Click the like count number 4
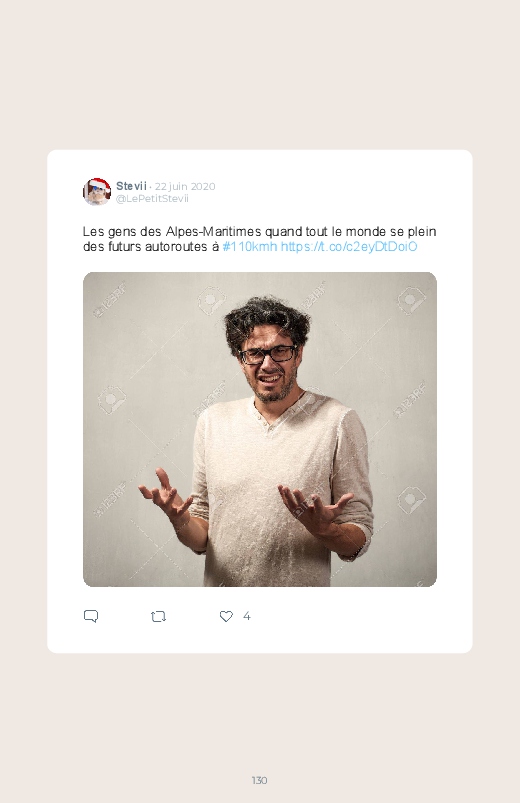Viewport: 520px width, 803px height. tap(246, 616)
